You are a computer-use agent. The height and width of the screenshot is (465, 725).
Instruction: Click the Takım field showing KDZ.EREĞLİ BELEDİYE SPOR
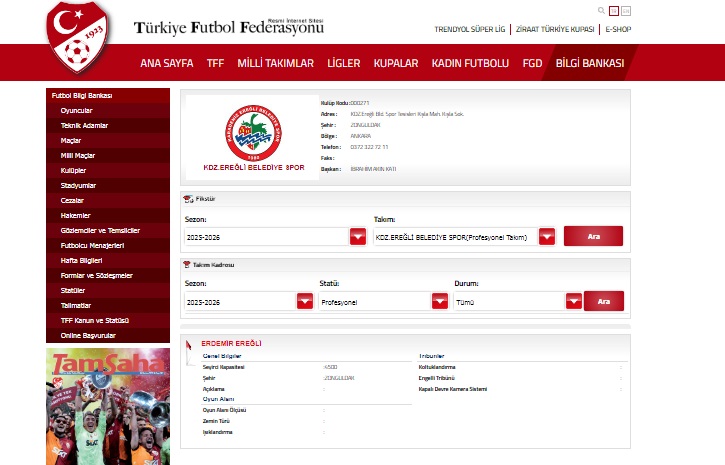click(455, 237)
